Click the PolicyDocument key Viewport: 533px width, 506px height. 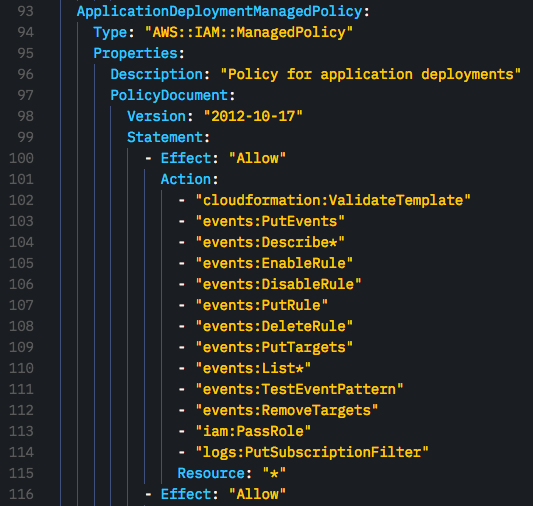169,95
